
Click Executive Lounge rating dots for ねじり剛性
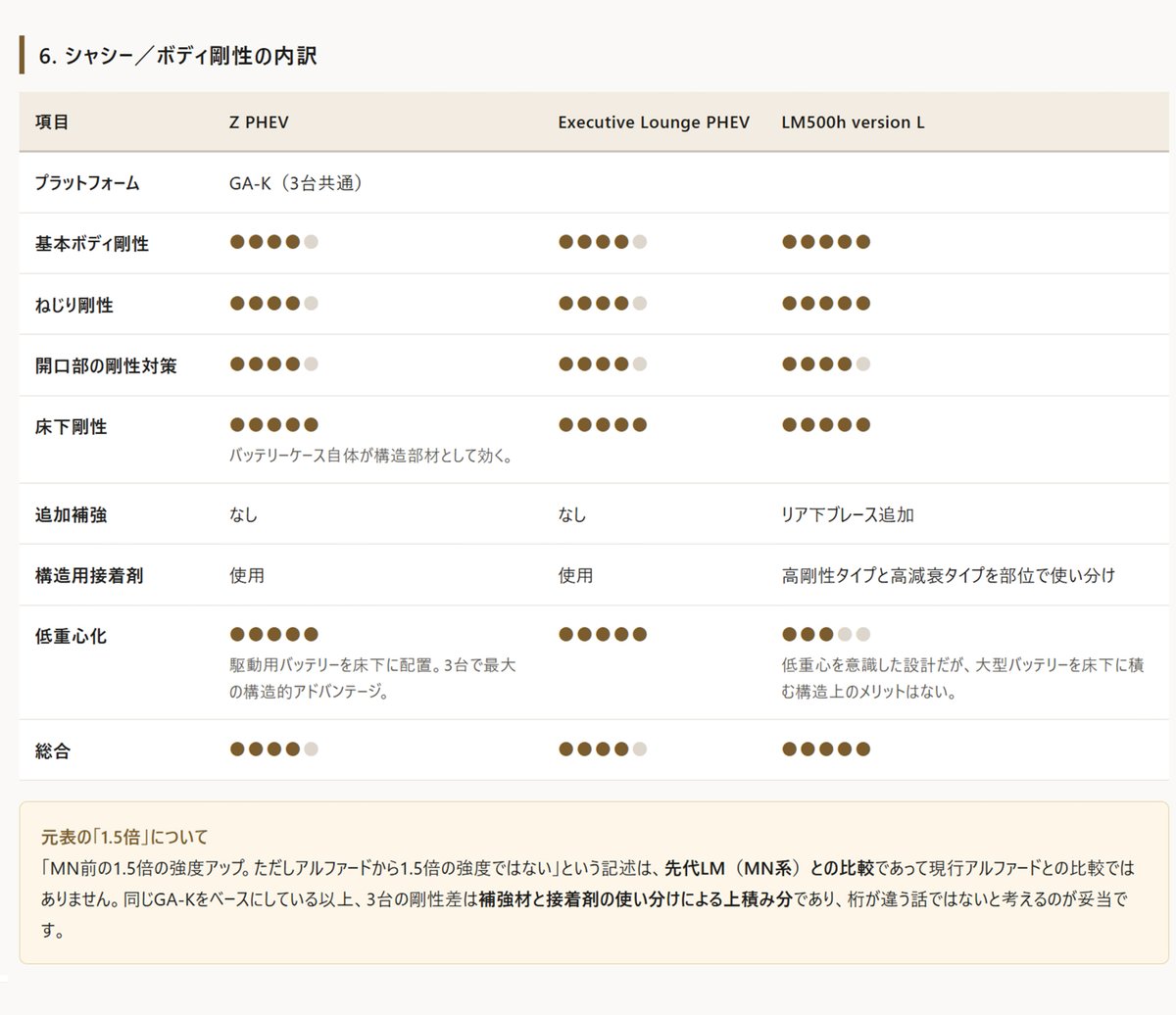click(603, 303)
